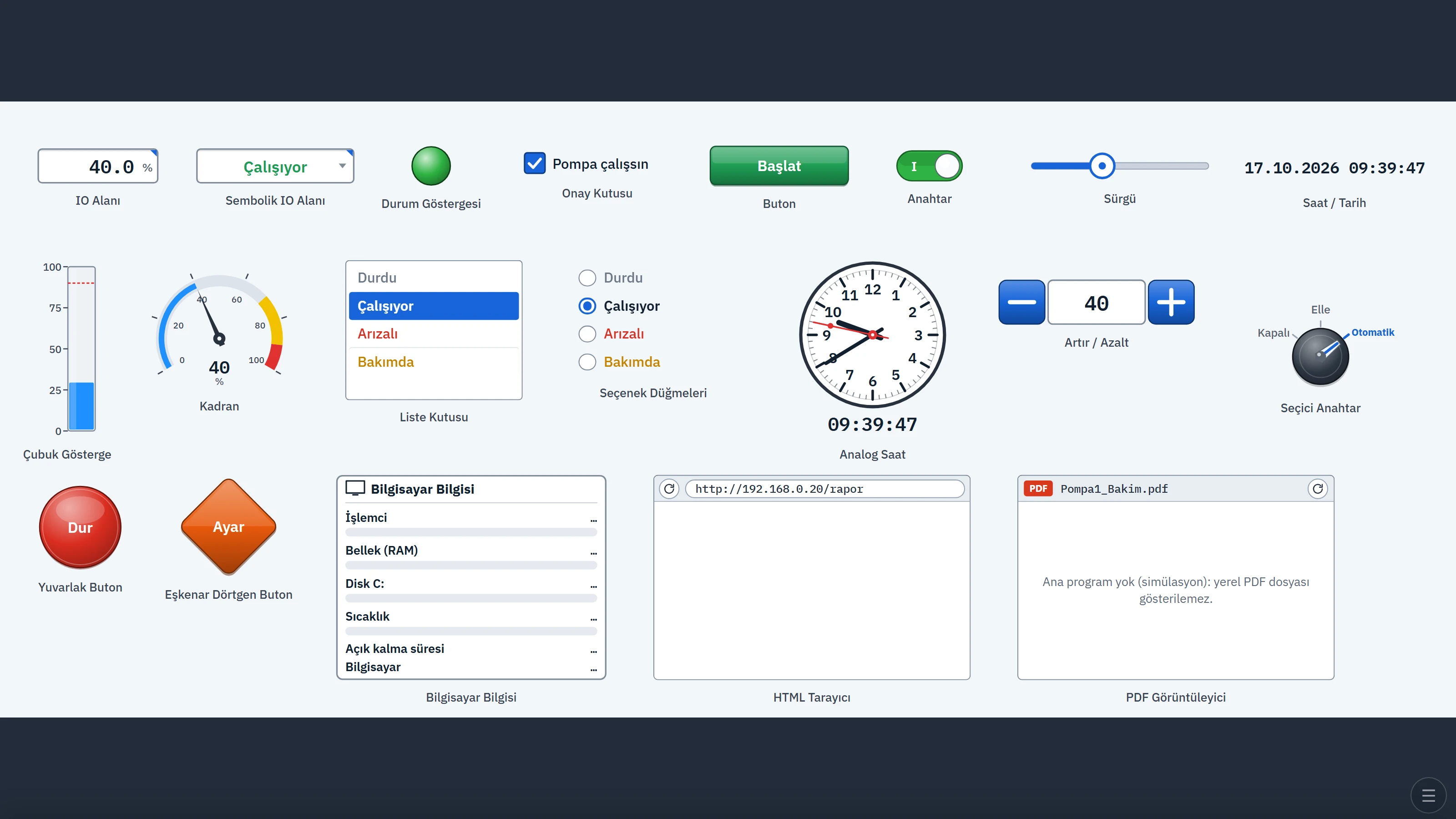Image resolution: width=1456 pixels, height=819 pixels.
Task: Click the analog clock face
Action: (x=872, y=334)
